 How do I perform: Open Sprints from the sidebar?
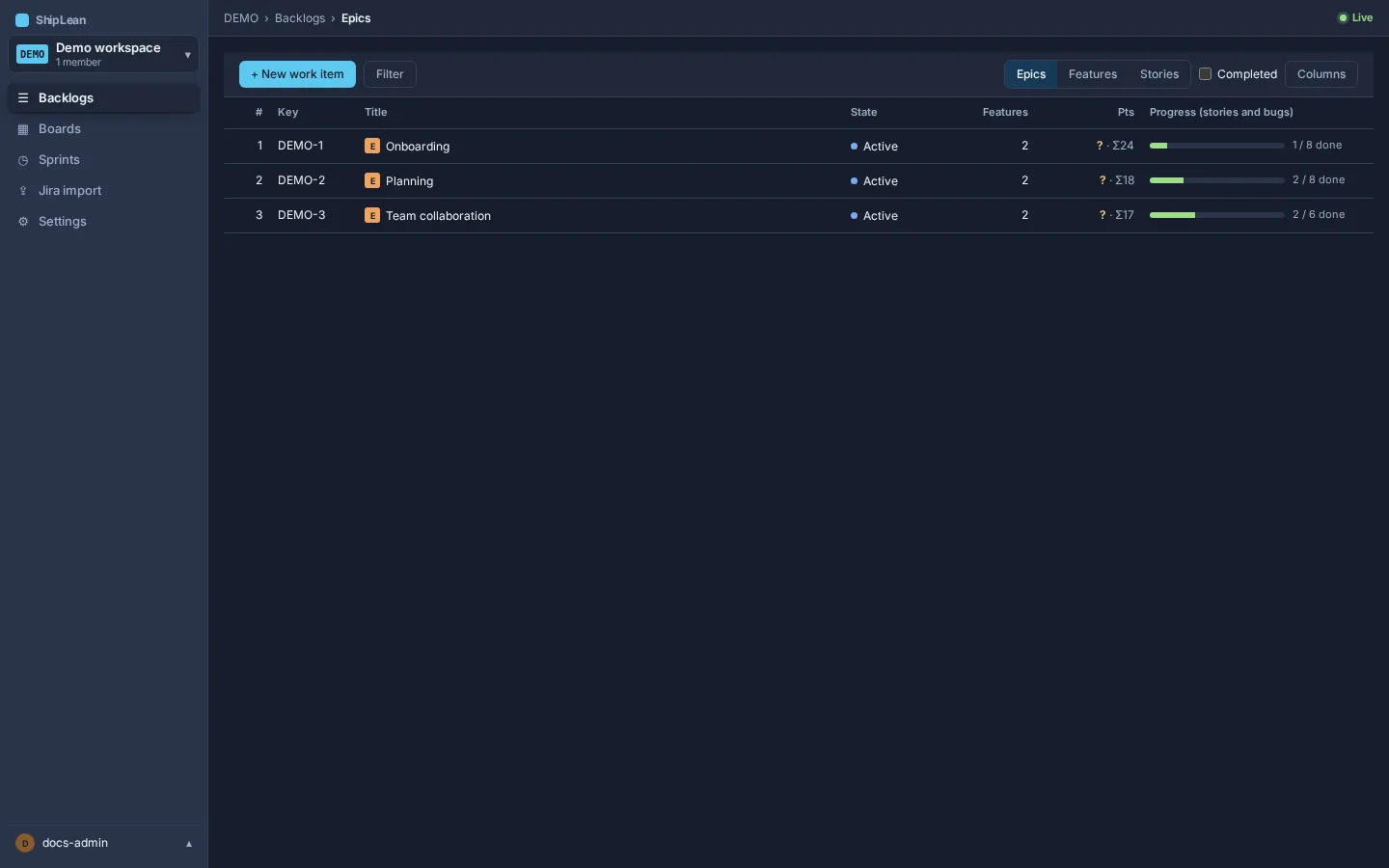[x=104, y=160]
